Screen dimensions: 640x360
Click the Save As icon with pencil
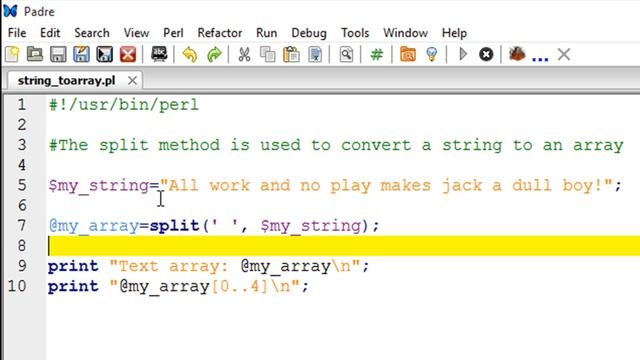coord(81,54)
